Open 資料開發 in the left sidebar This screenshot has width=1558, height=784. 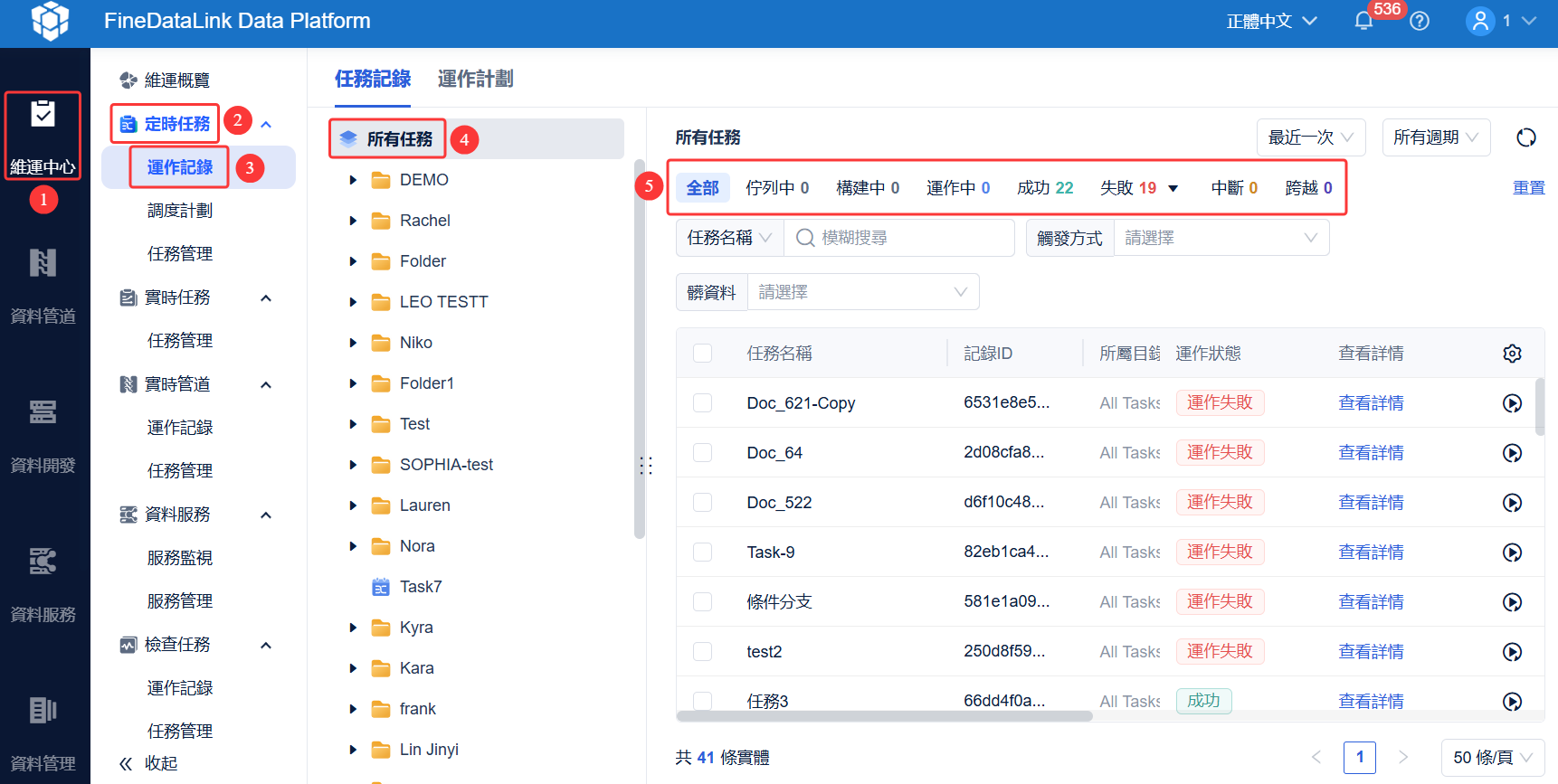43,435
